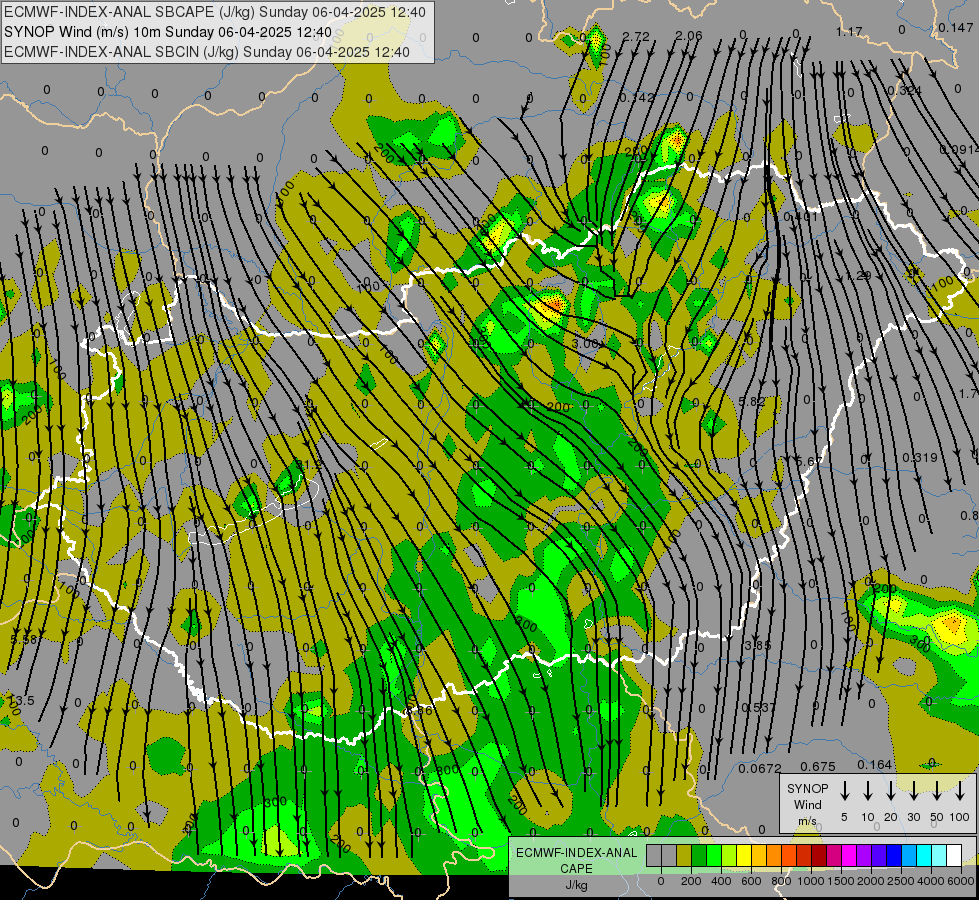Pick the bright magenta swatch in CAPE legend
The width and height of the screenshot is (979, 900).
point(849,855)
